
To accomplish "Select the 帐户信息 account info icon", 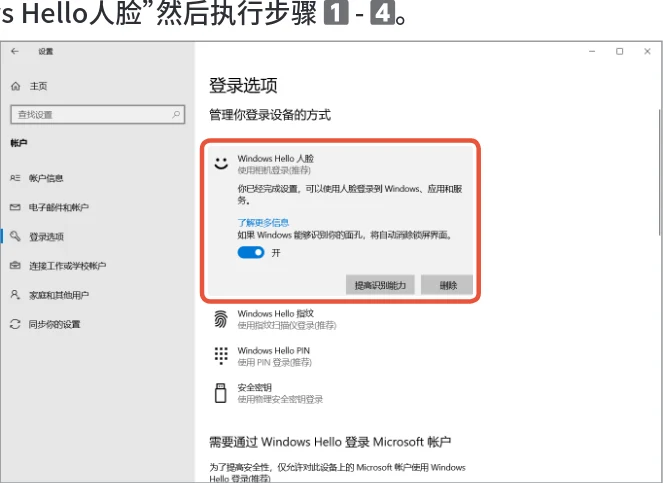I will pyautogui.click(x=15, y=178).
